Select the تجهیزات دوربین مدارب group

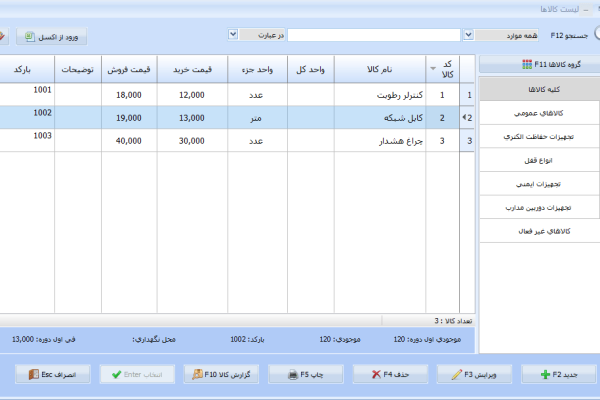pos(540,208)
